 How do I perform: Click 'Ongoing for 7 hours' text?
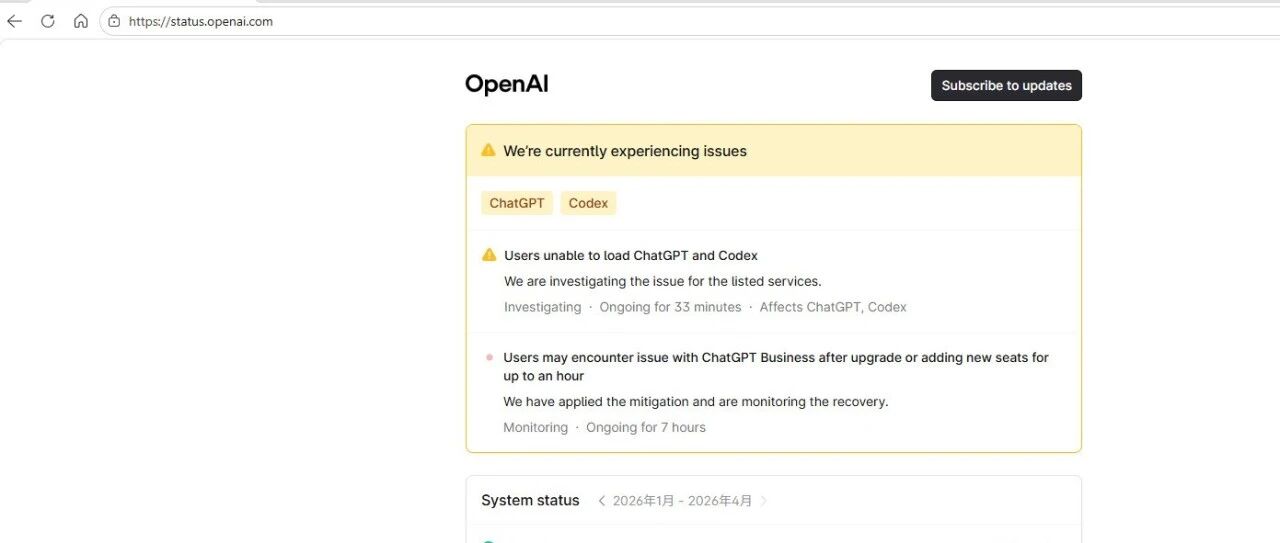click(x=646, y=427)
